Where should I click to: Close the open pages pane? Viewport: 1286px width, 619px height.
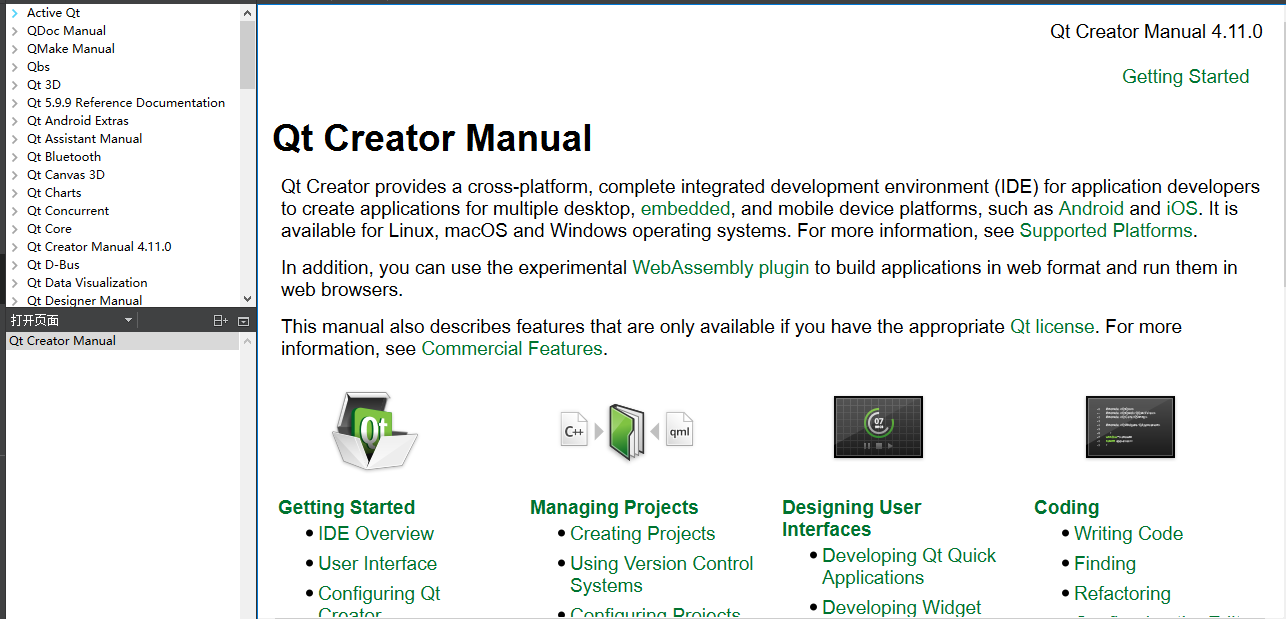[243, 321]
